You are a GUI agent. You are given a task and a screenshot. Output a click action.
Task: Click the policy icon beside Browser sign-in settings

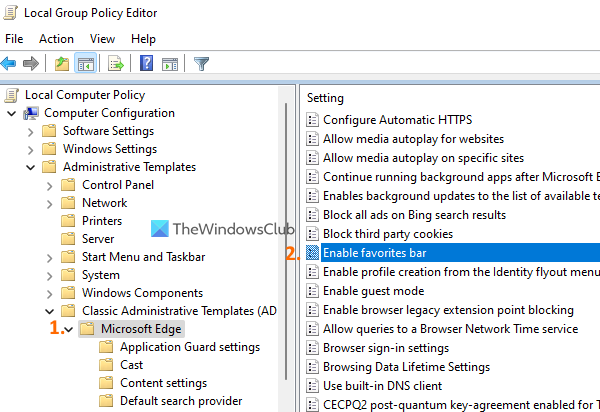313,348
